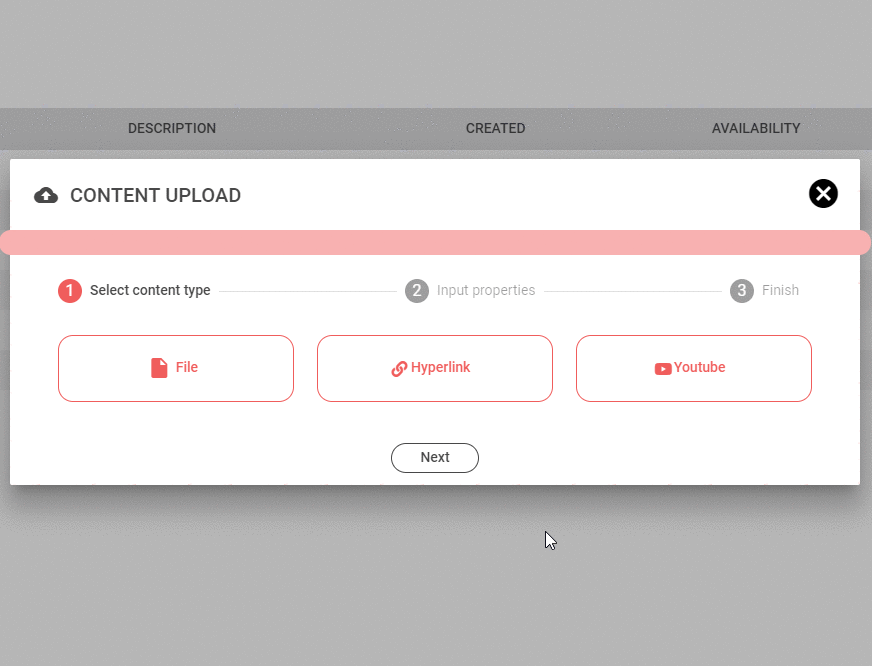Click the "CONTENT UPLOAD" dialog title

(x=155, y=195)
